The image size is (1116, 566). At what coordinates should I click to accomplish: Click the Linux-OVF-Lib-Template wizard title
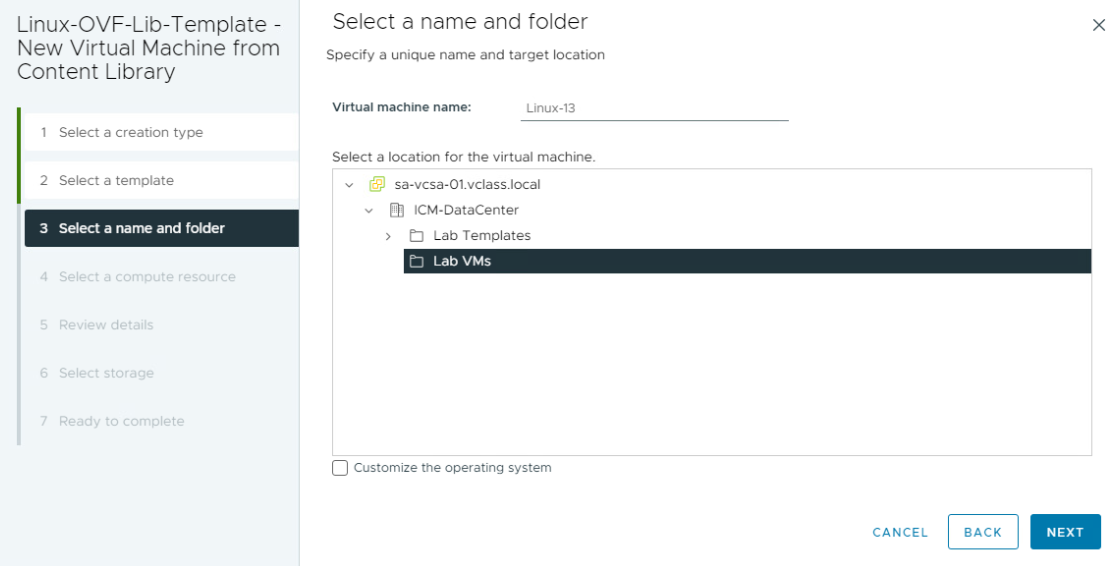pyautogui.click(x=149, y=48)
